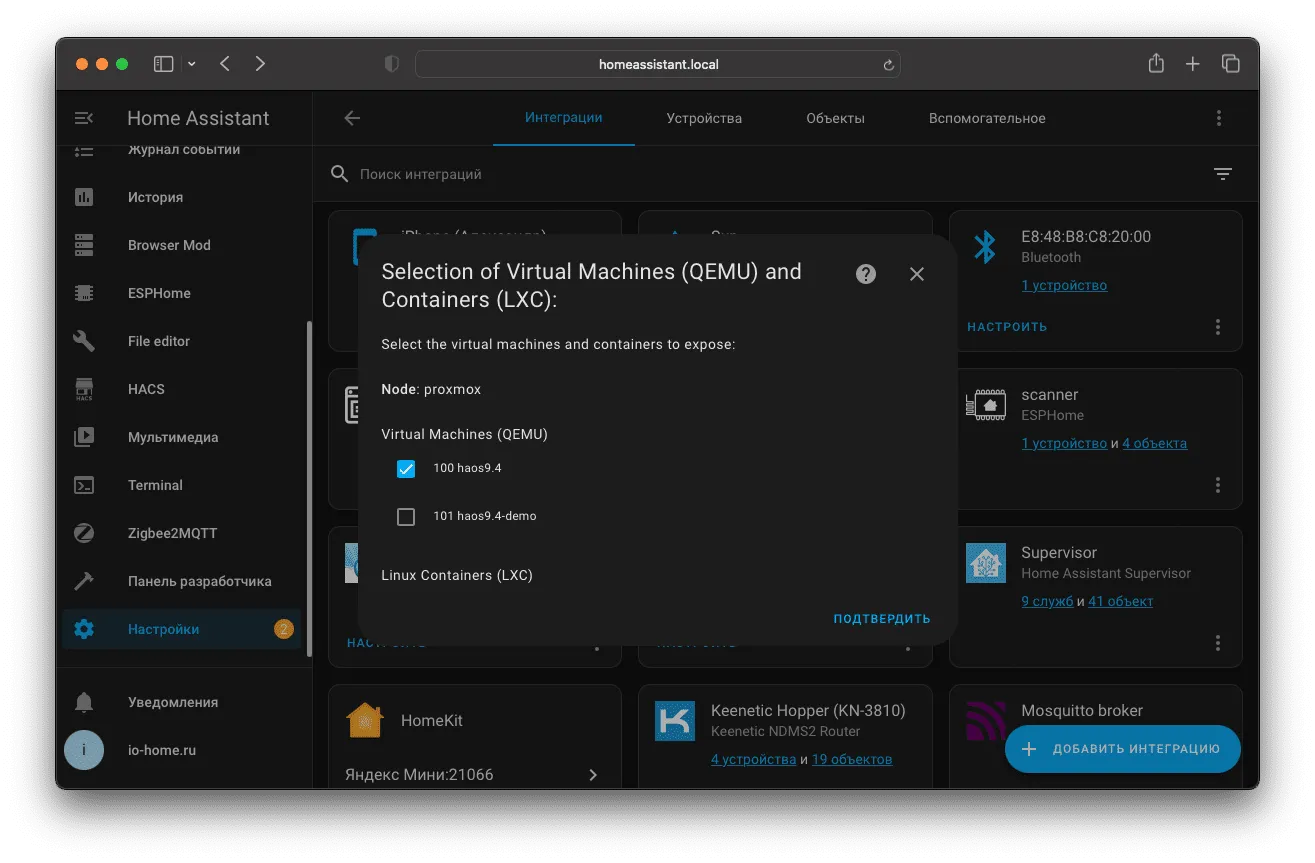Open the dialog help question mark icon

866,274
